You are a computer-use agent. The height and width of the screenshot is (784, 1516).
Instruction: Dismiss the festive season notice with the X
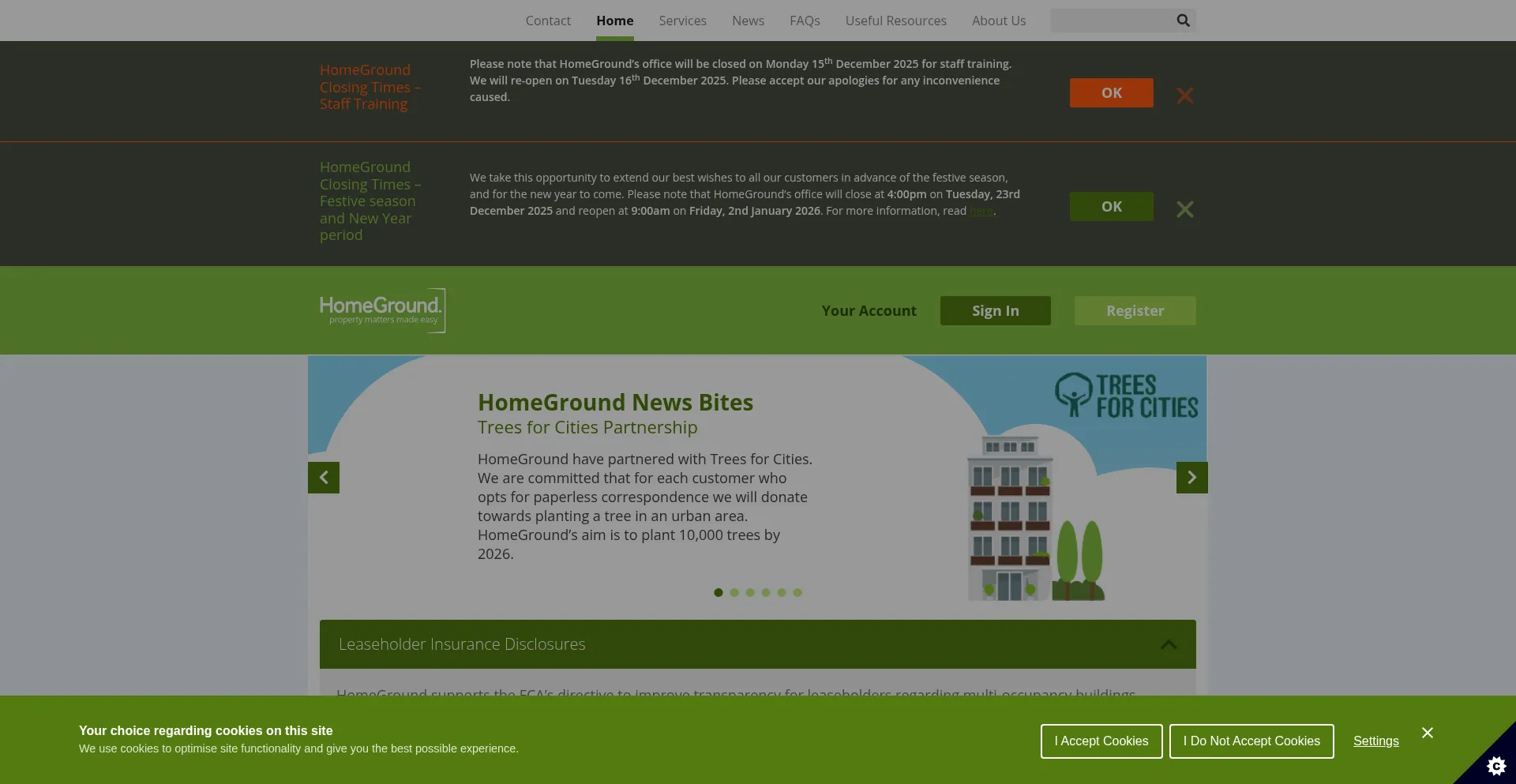[1184, 209]
